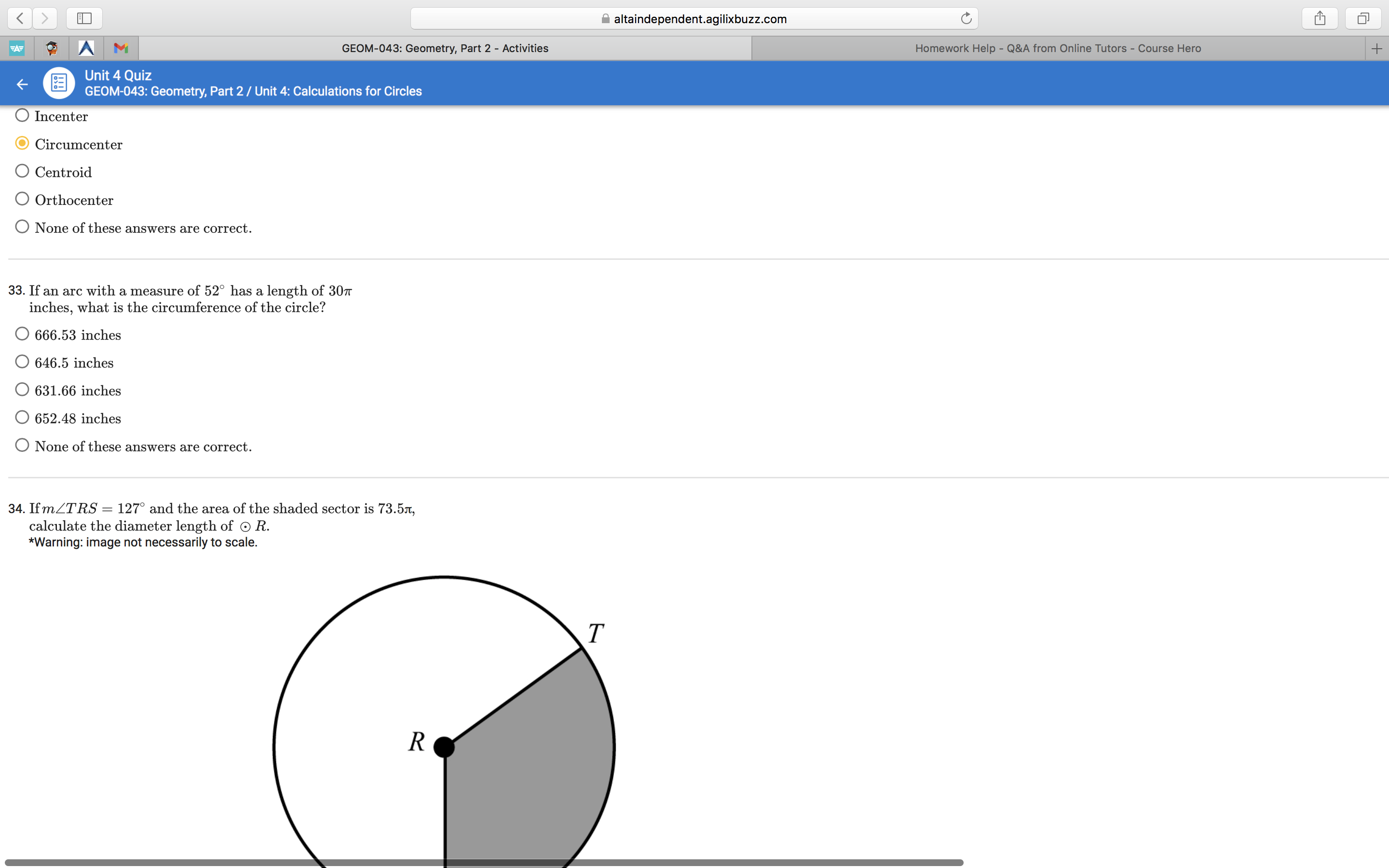Reload the page with refresh icon
The image size is (1389, 868).
pos(966,18)
